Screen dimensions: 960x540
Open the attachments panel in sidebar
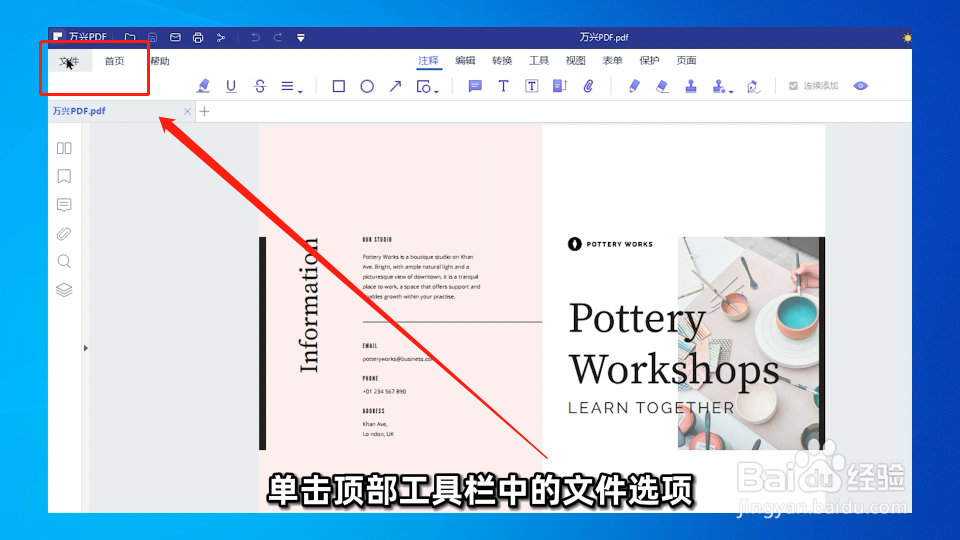coord(64,233)
